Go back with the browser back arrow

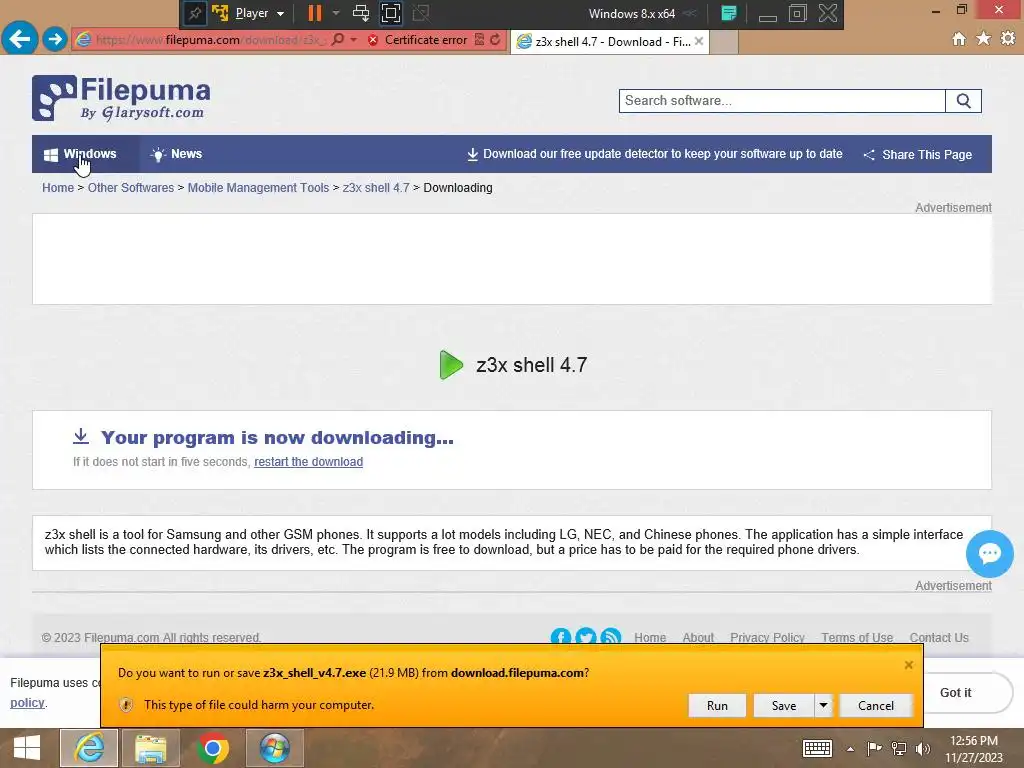(x=20, y=39)
